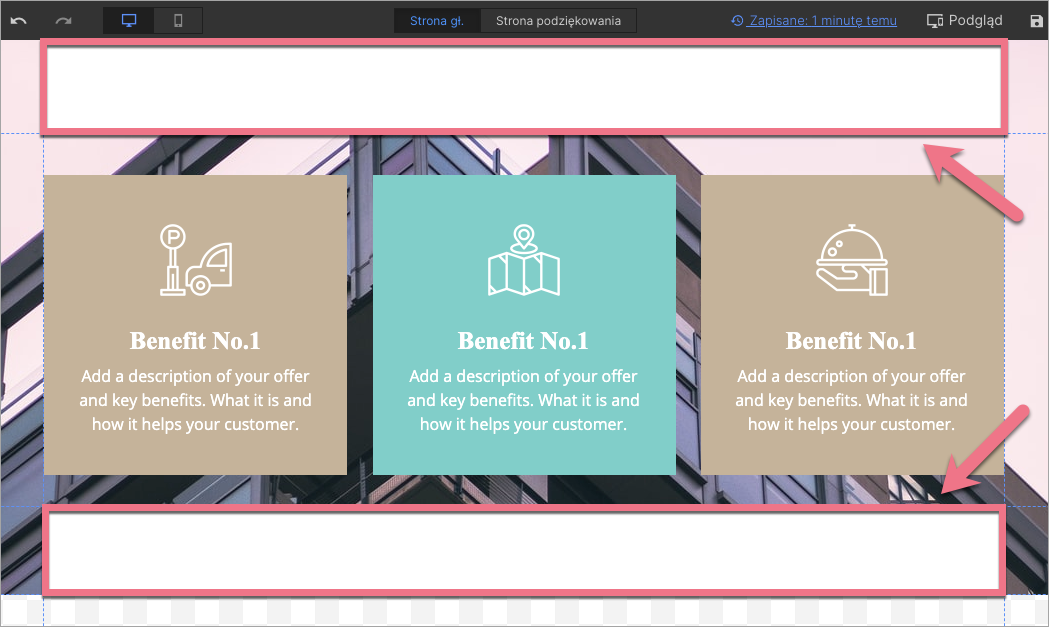The image size is (1049, 627).
Task: Open the "Strona podziękowania" tab
Action: coord(558,20)
